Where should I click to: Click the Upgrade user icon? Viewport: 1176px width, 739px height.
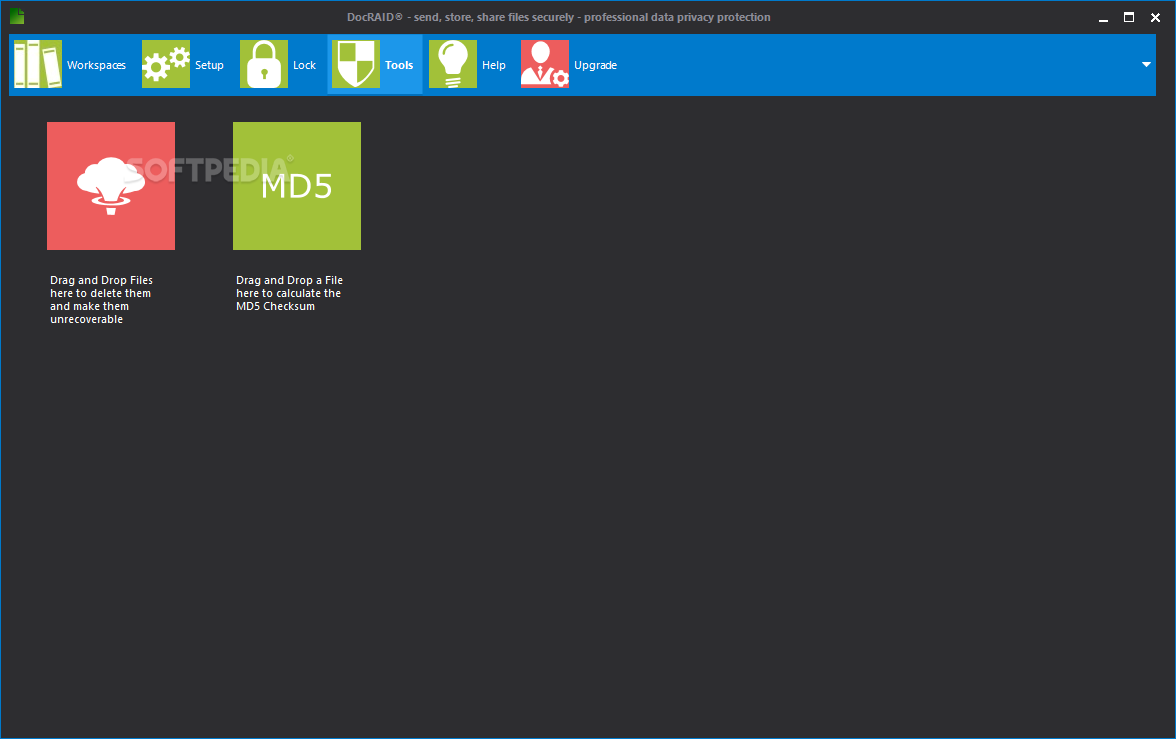pyautogui.click(x=545, y=65)
